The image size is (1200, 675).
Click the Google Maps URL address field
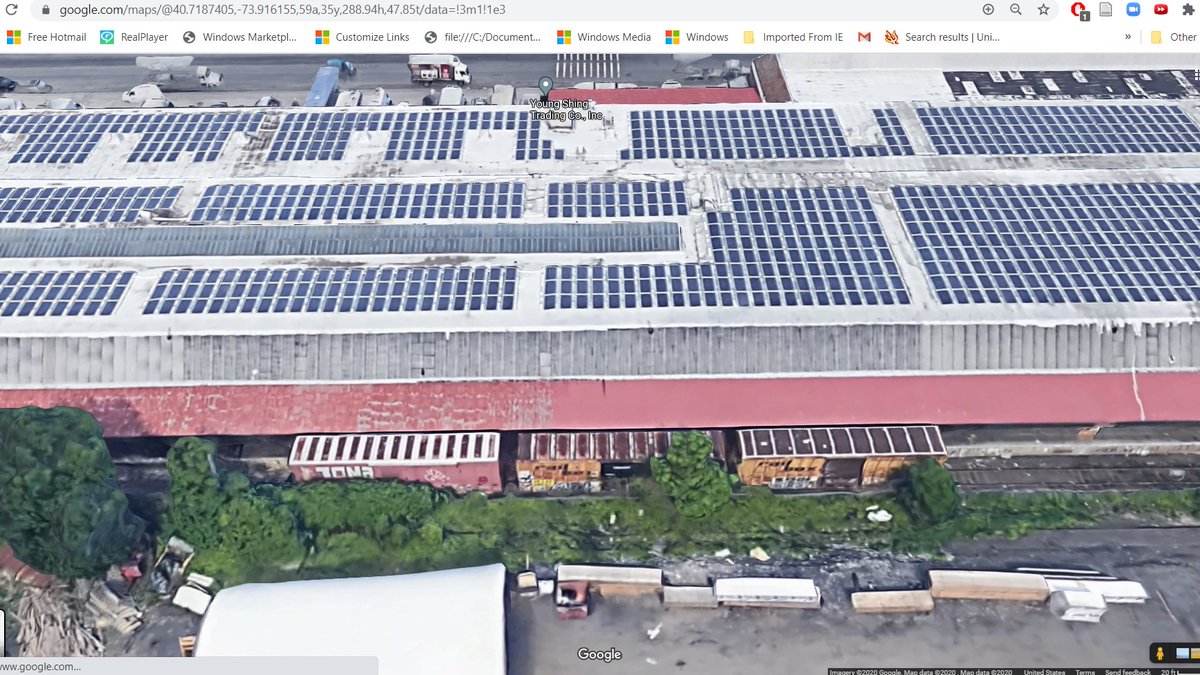pos(282,10)
